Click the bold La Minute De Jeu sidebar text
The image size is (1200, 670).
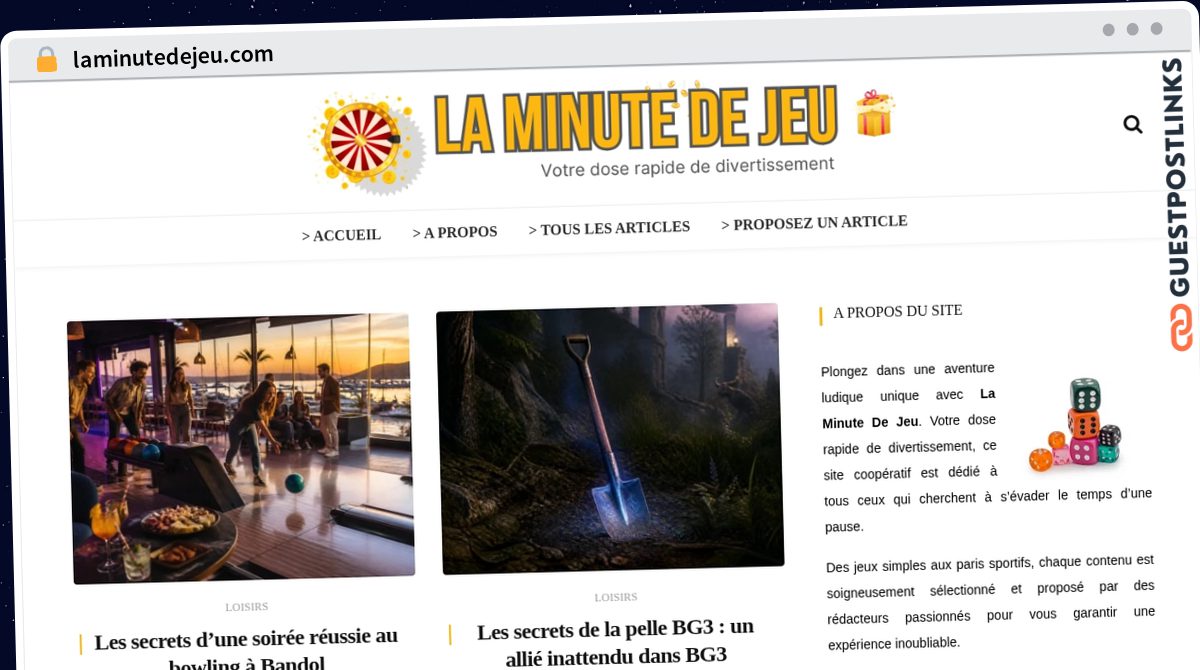tap(909, 408)
